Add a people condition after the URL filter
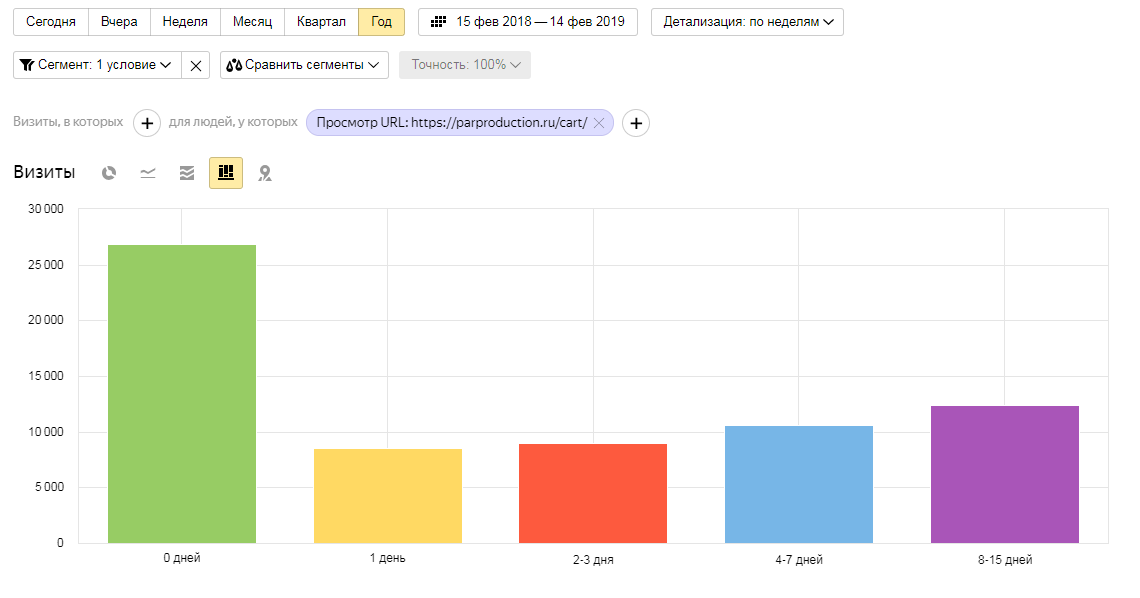Image resolution: width=1140 pixels, height=598 pixels. tap(636, 123)
